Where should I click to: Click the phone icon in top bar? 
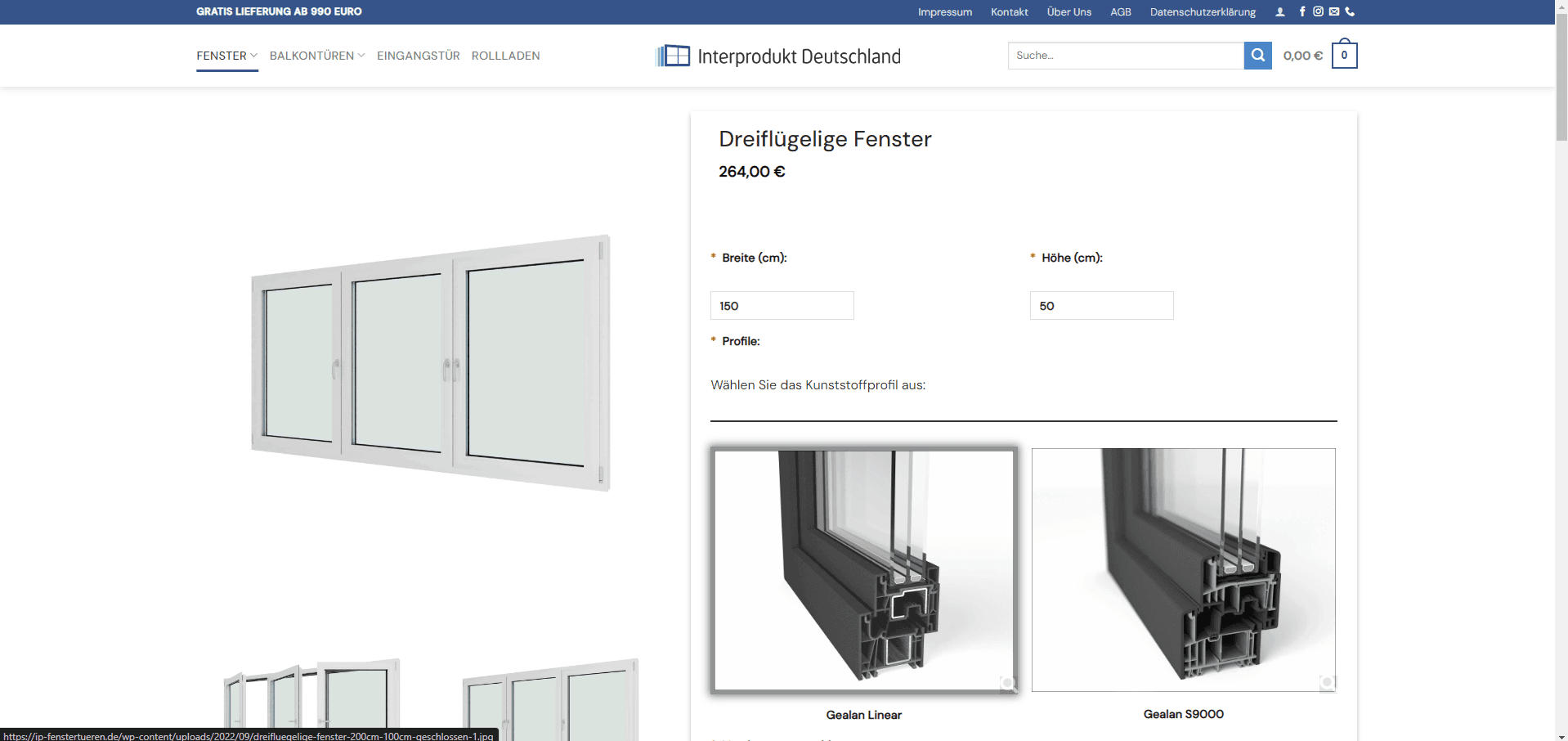(x=1350, y=11)
